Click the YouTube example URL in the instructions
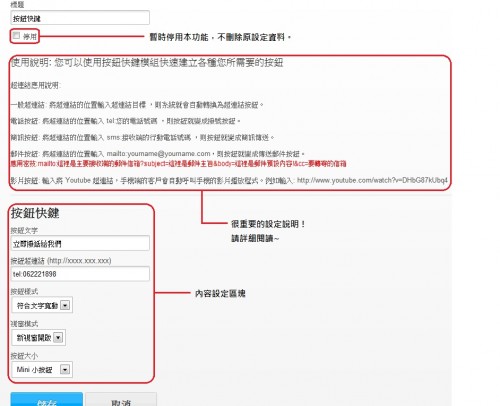Image resolution: width=500 pixels, height=406 pixels. pyautogui.click(x=372, y=180)
